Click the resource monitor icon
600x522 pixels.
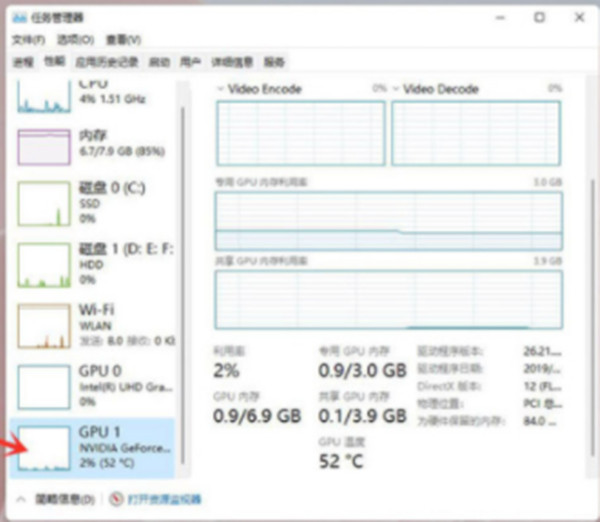coord(116,499)
